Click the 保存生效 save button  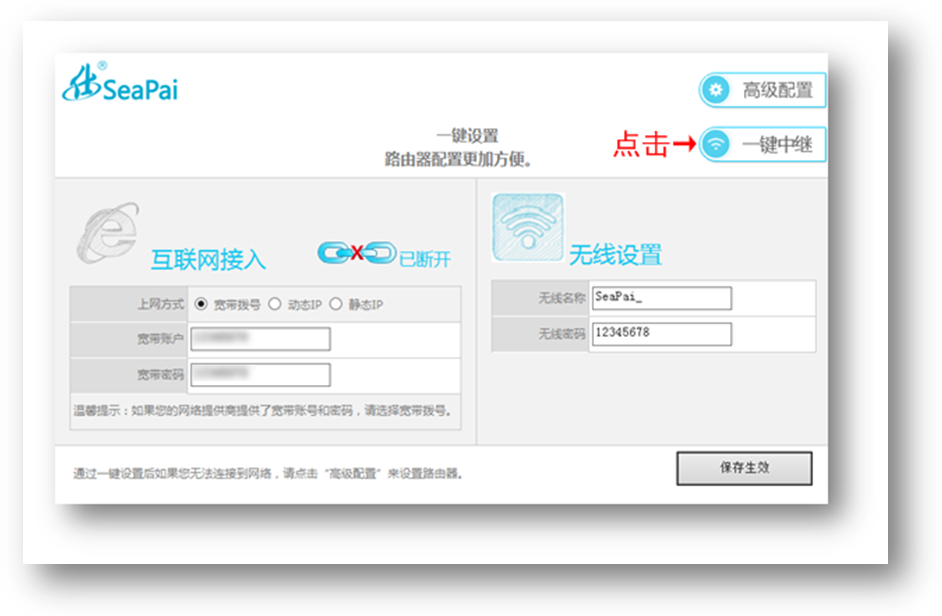click(x=744, y=468)
